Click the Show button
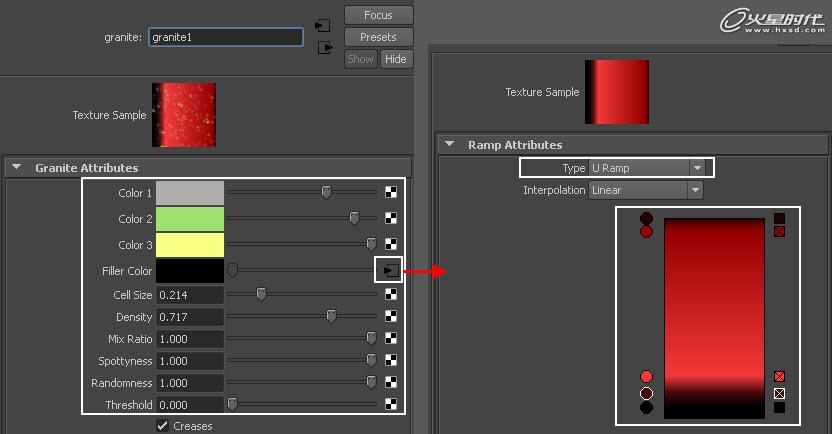This screenshot has height=434, width=832. (361, 59)
